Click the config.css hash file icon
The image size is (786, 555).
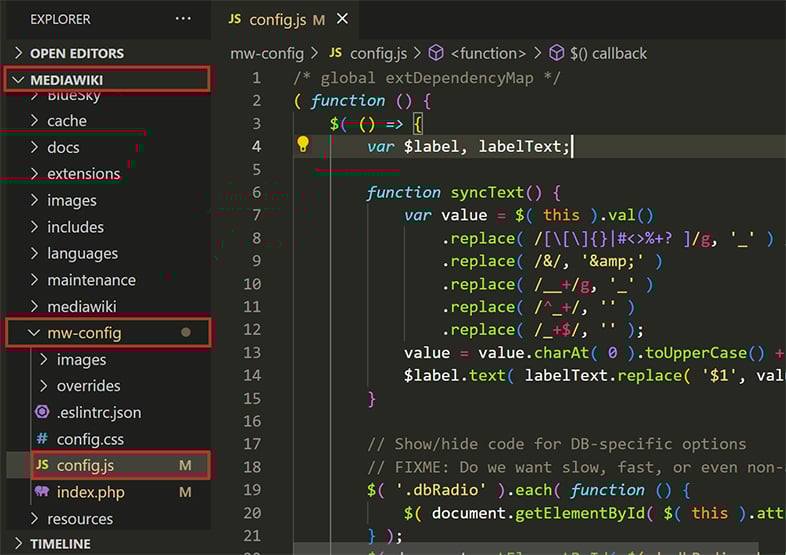pyautogui.click(x=42, y=439)
